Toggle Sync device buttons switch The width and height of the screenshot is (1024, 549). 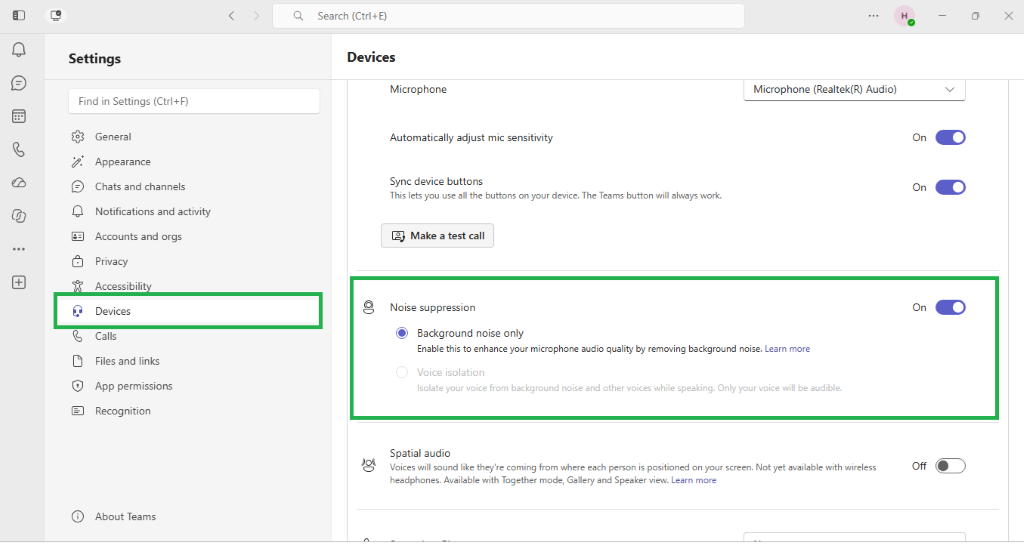click(x=950, y=187)
